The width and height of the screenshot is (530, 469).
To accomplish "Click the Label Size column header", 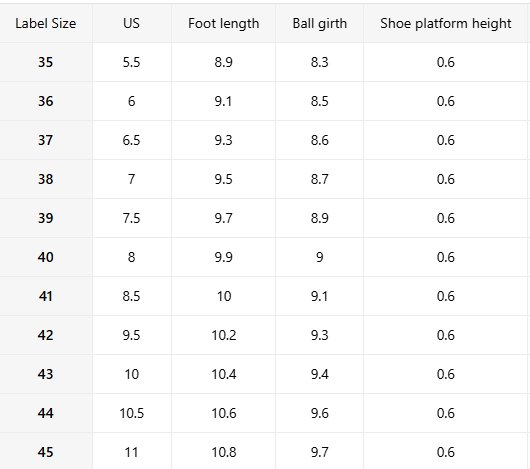I will (46, 23).
